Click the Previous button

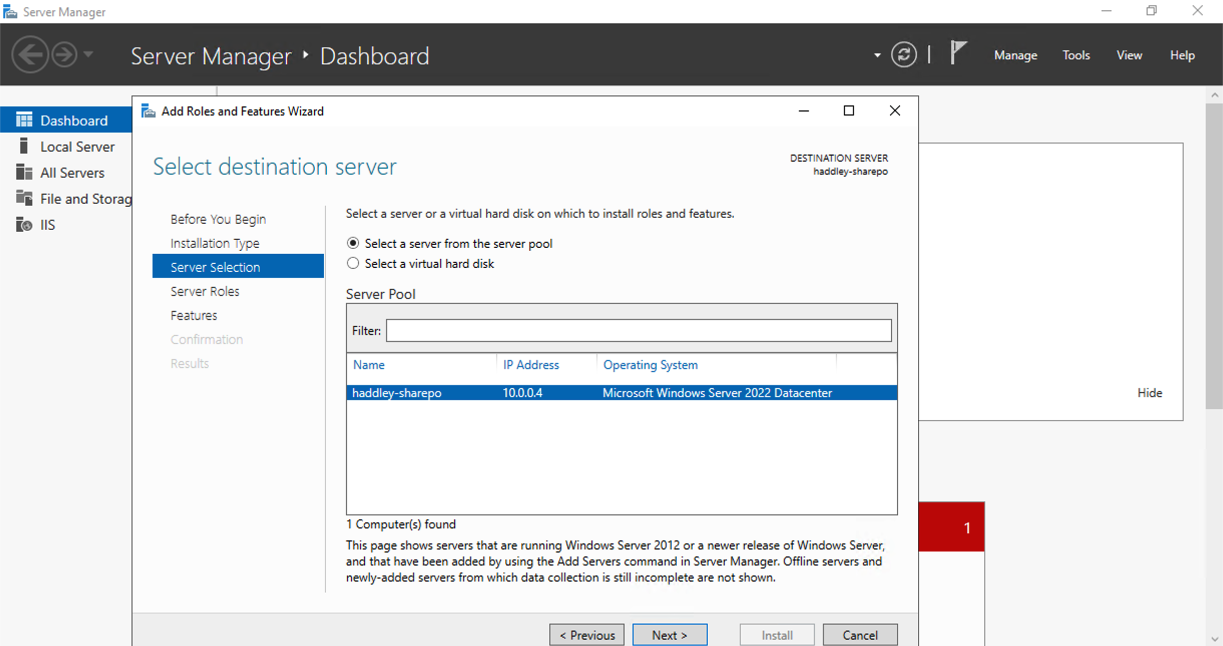tap(587, 635)
